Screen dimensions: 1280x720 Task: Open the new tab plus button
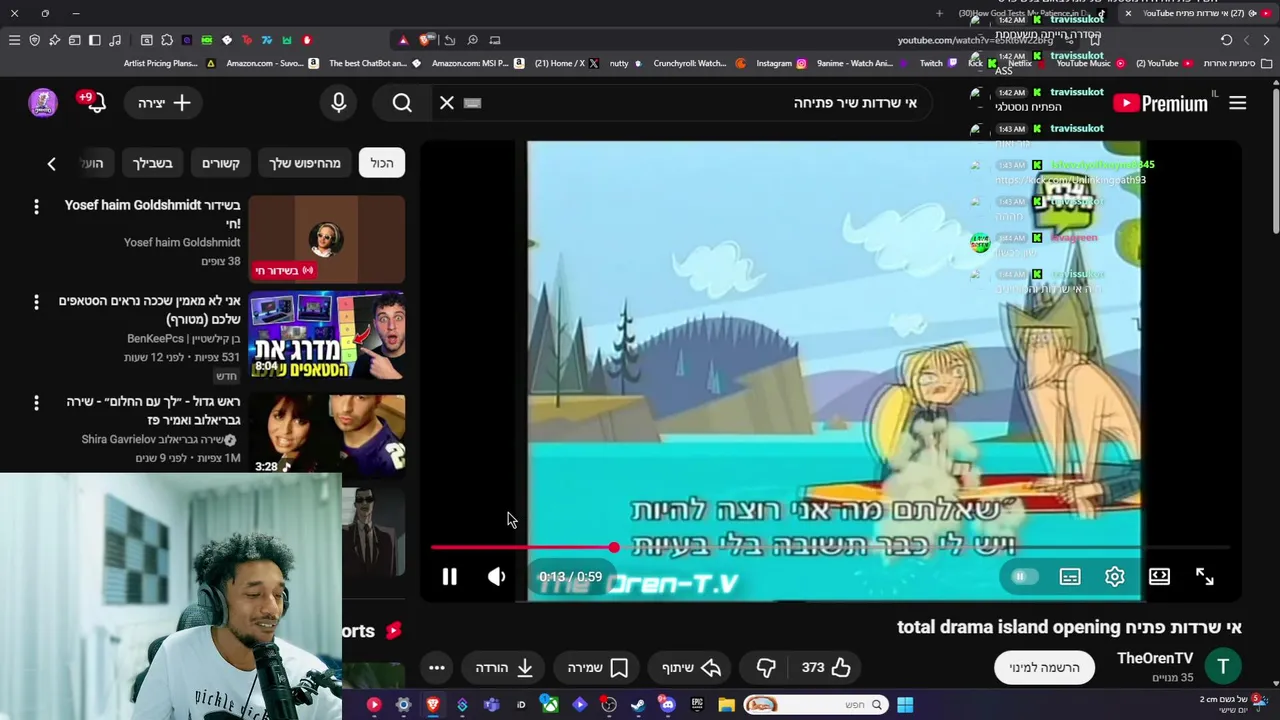click(939, 13)
